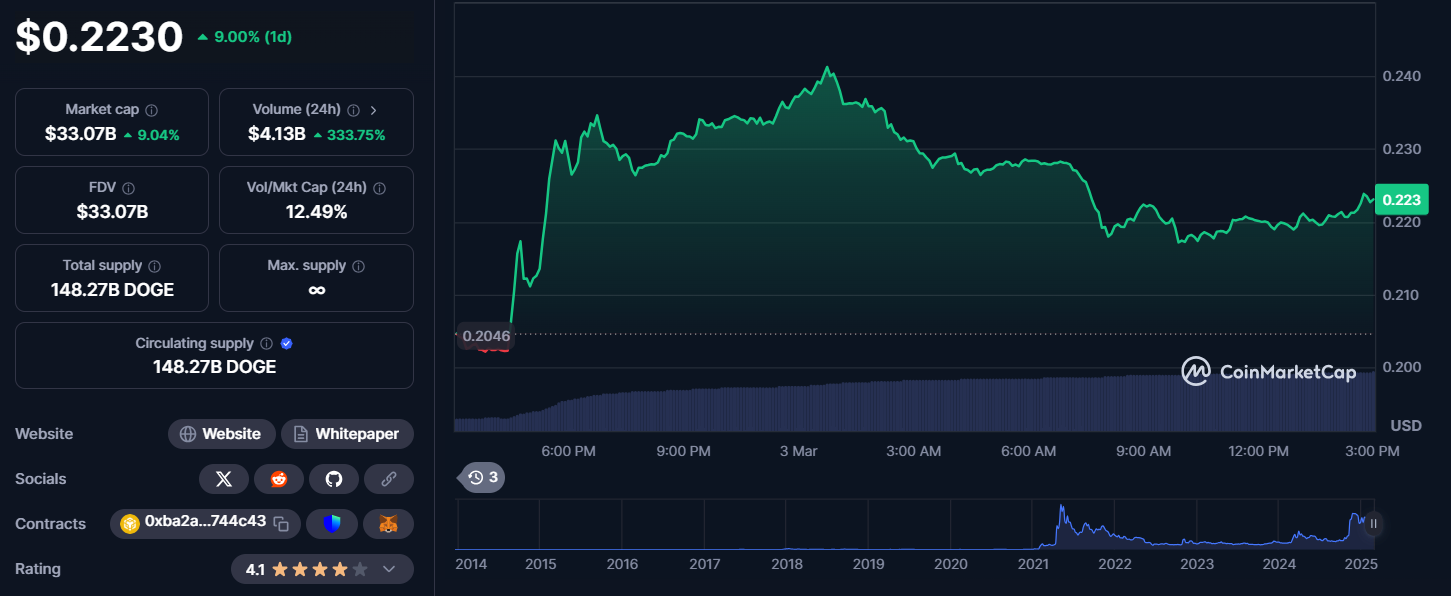Click the MetaMask fox icon
The width and height of the screenshot is (1451, 596).
pyautogui.click(x=389, y=524)
